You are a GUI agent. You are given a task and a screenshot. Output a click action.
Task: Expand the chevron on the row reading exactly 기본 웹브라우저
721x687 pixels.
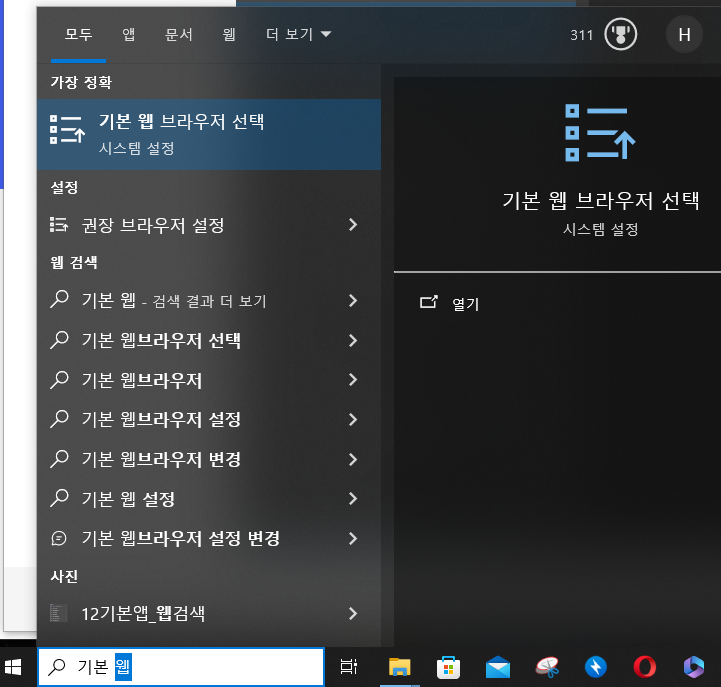click(353, 380)
